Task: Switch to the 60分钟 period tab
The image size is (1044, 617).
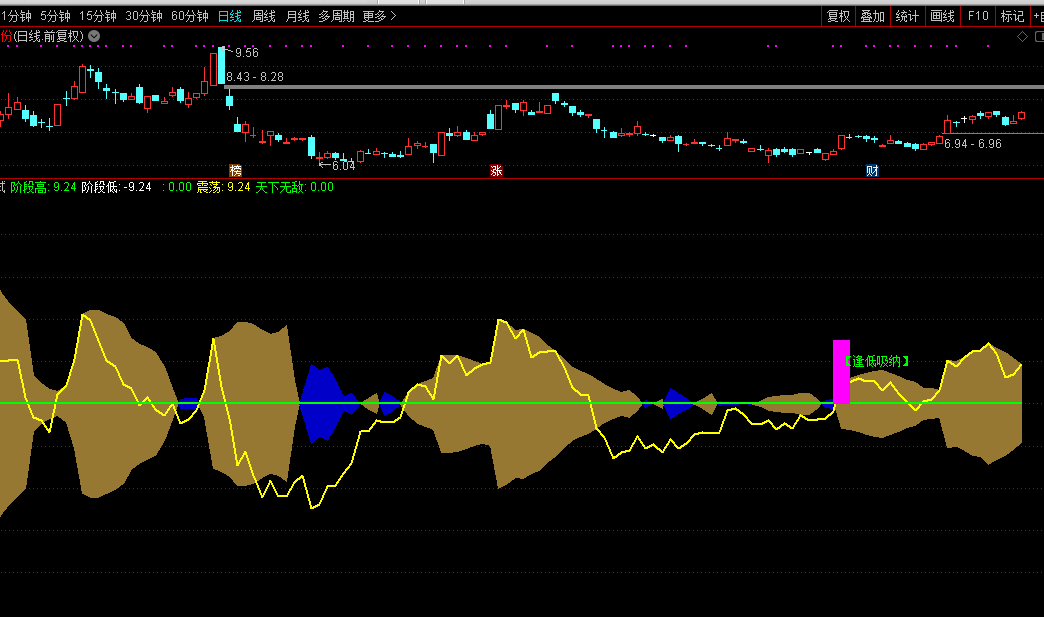Action: coord(190,16)
